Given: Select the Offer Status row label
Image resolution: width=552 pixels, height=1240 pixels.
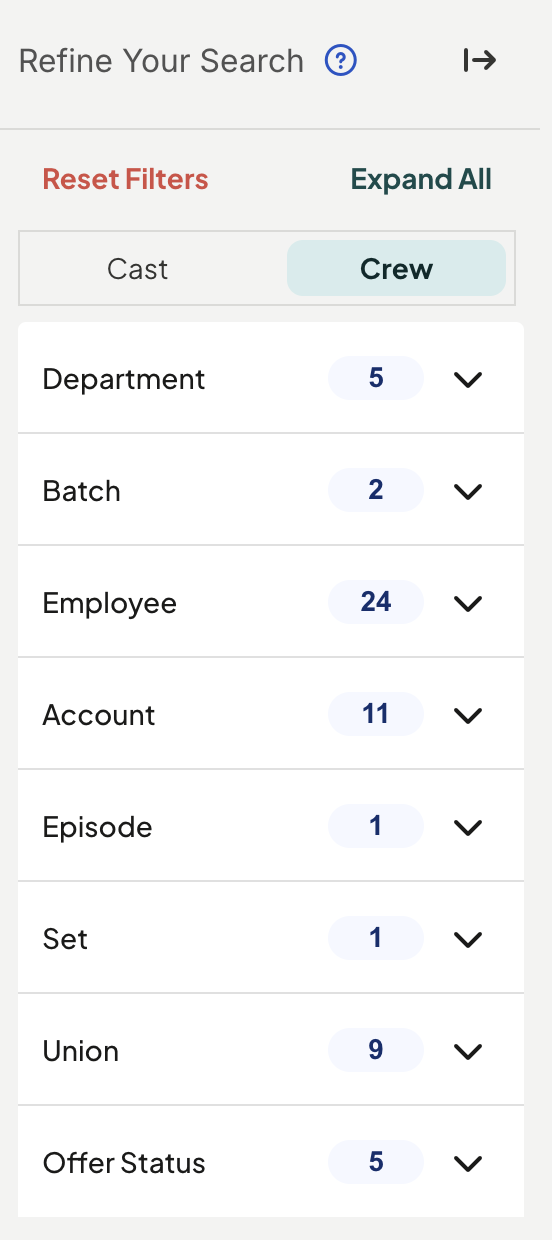Looking at the screenshot, I should pos(124,1163).
